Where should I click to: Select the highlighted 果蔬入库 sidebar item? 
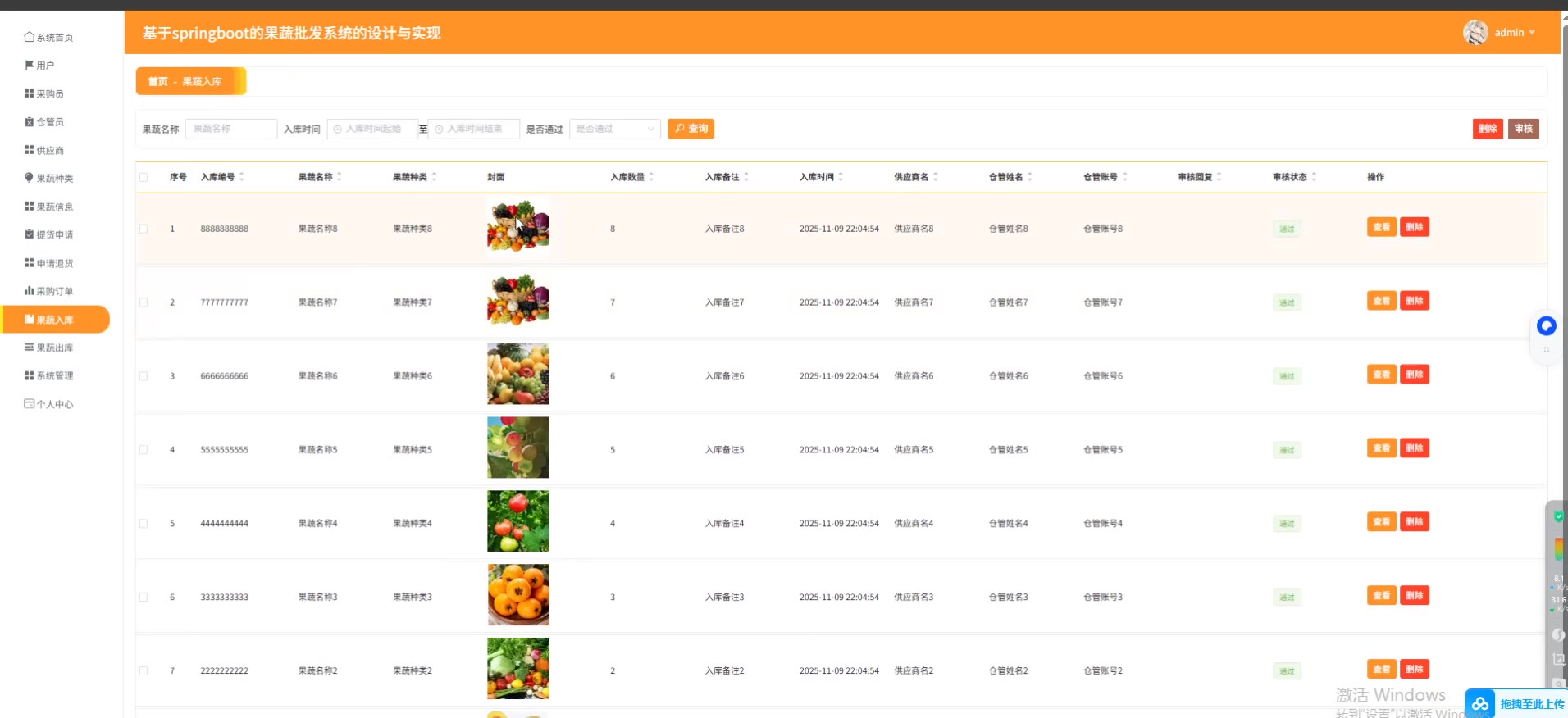tap(56, 320)
